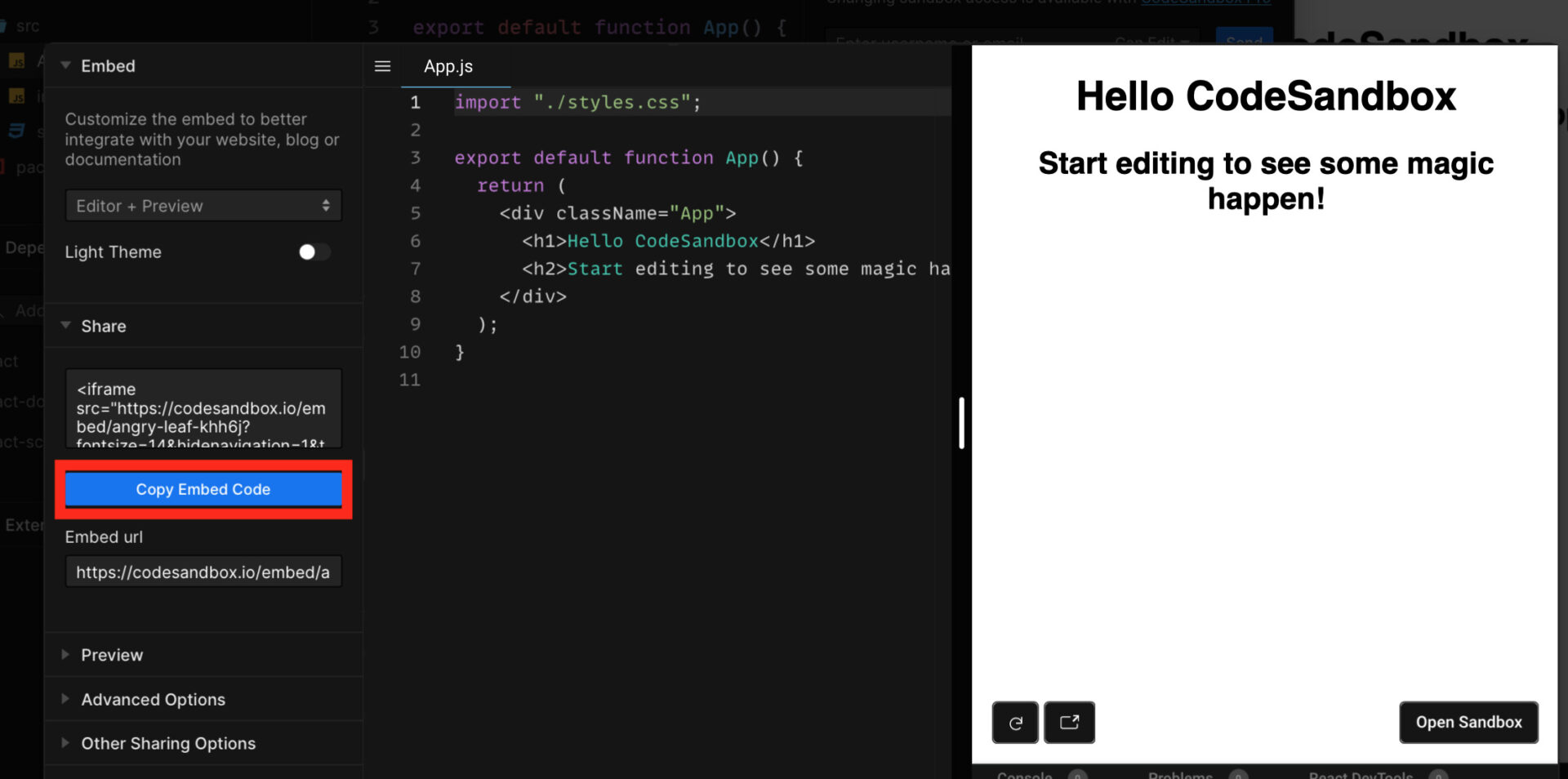This screenshot has height=779, width=1568.
Task: Open styles.css via the CSS file icon
Action: [16, 130]
